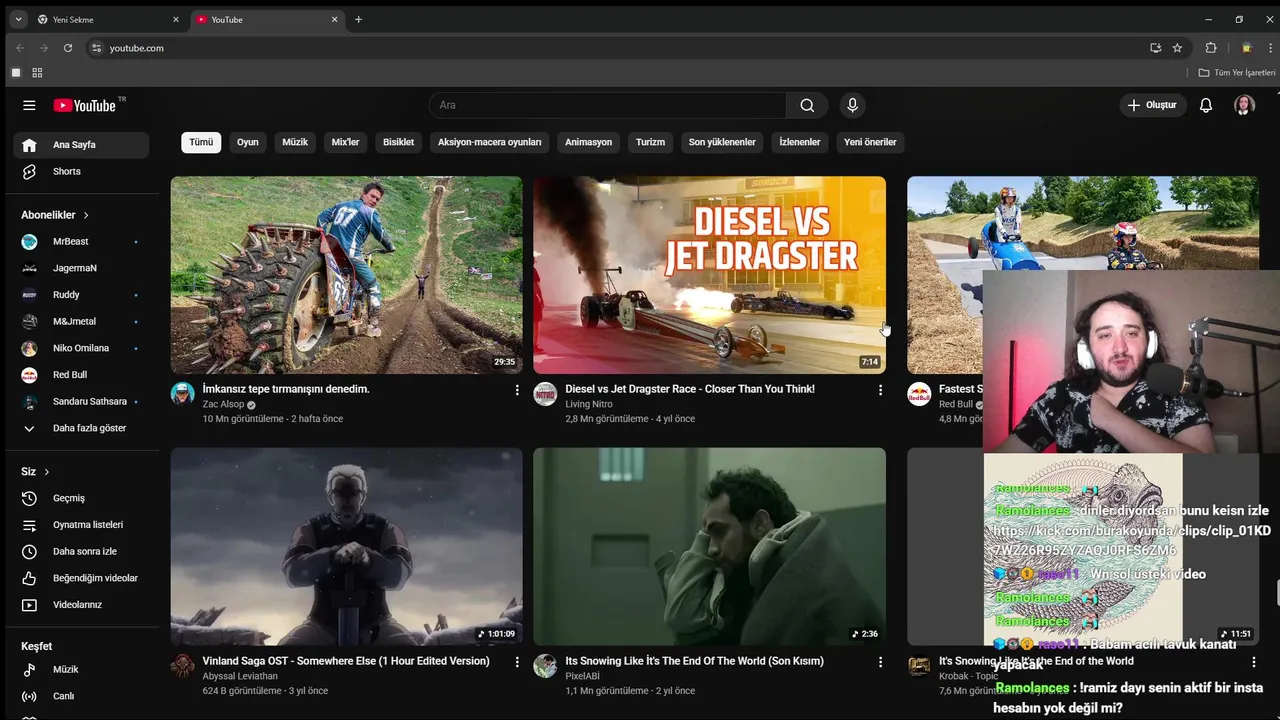Click the Diesel vs Jet Dragster title
The height and width of the screenshot is (720, 1280).
click(690, 389)
